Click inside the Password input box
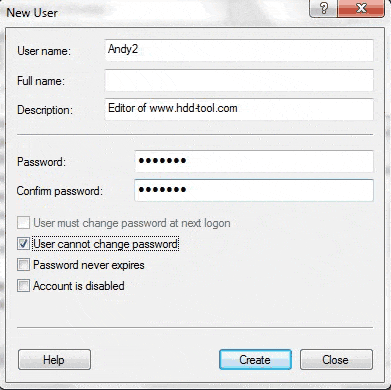The width and height of the screenshot is (391, 390). tap(254, 161)
